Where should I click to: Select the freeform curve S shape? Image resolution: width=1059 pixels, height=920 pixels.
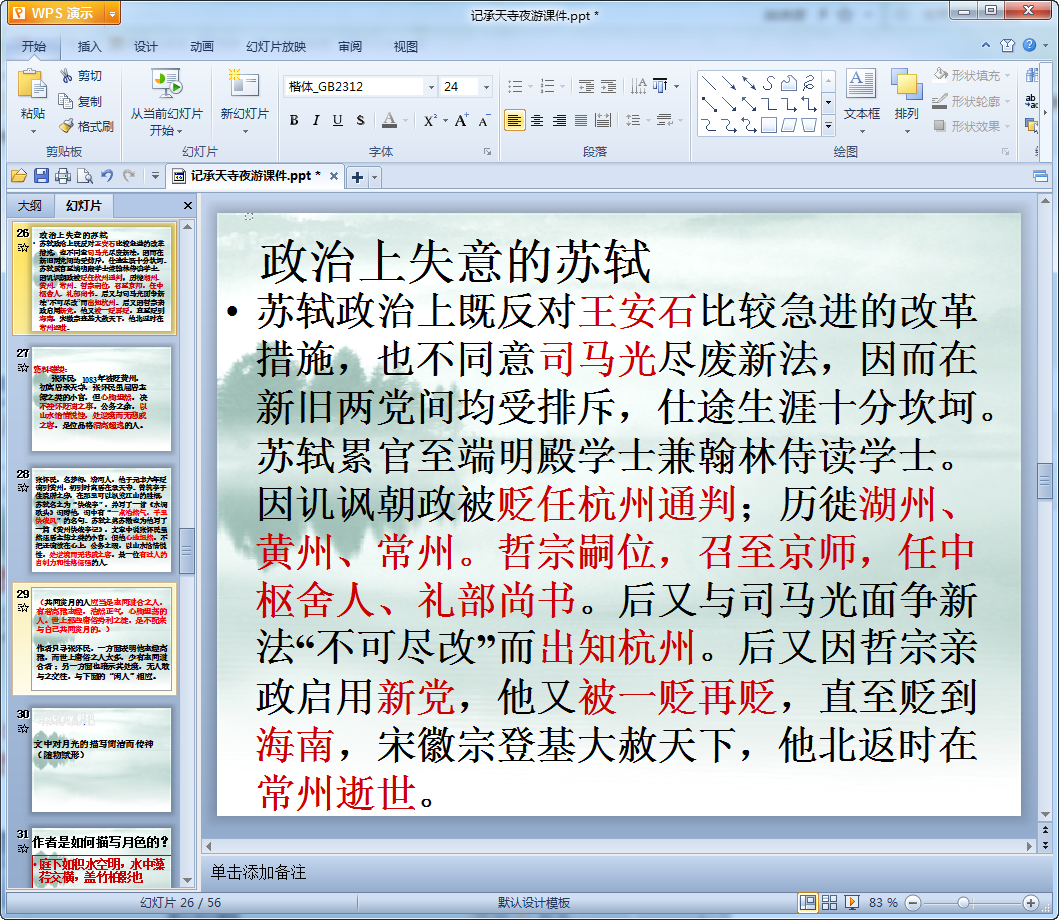coord(769,83)
